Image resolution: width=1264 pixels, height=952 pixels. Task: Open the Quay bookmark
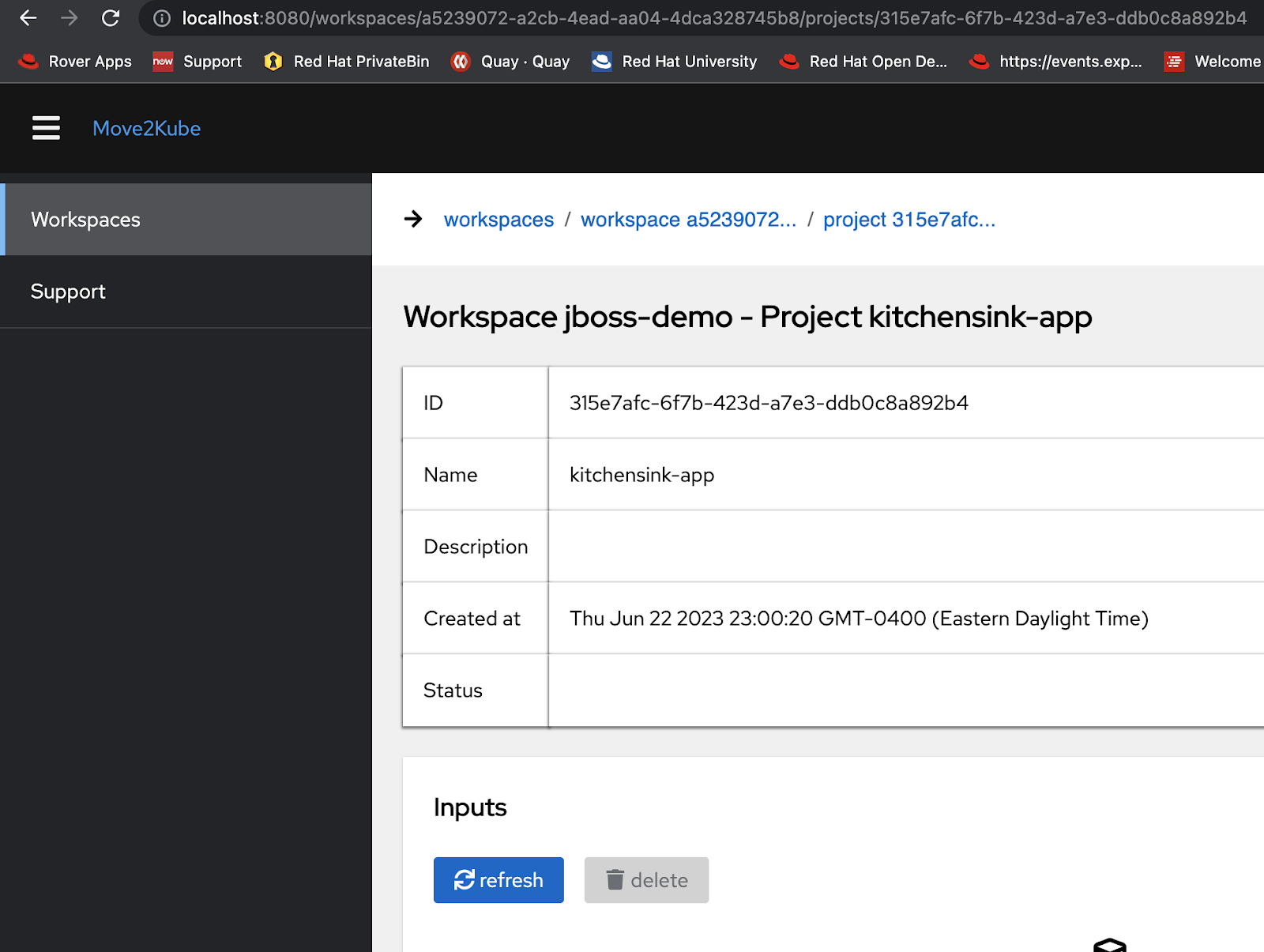click(x=510, y=61)
